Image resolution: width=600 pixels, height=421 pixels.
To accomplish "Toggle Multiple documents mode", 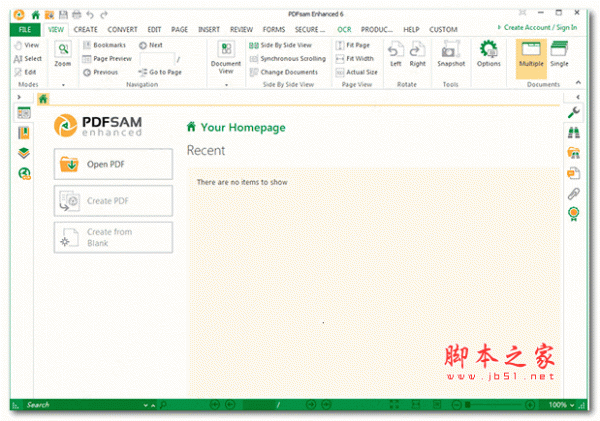I will point(531,54).
